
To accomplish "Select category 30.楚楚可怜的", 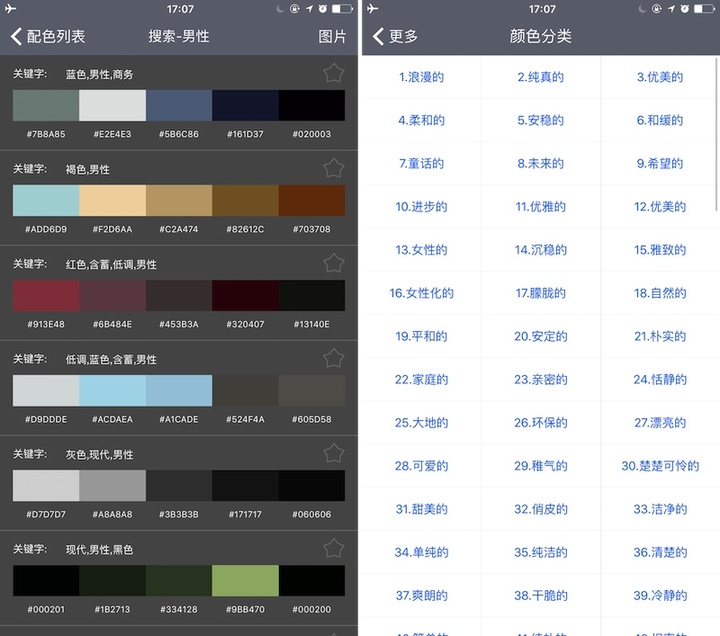I will click(659, 466).
